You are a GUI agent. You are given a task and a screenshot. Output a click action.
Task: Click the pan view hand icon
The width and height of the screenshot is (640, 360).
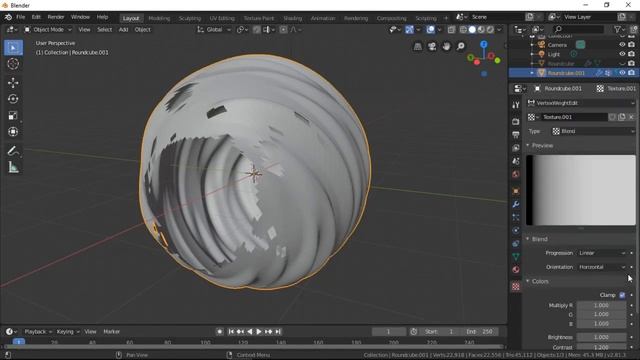446,47
